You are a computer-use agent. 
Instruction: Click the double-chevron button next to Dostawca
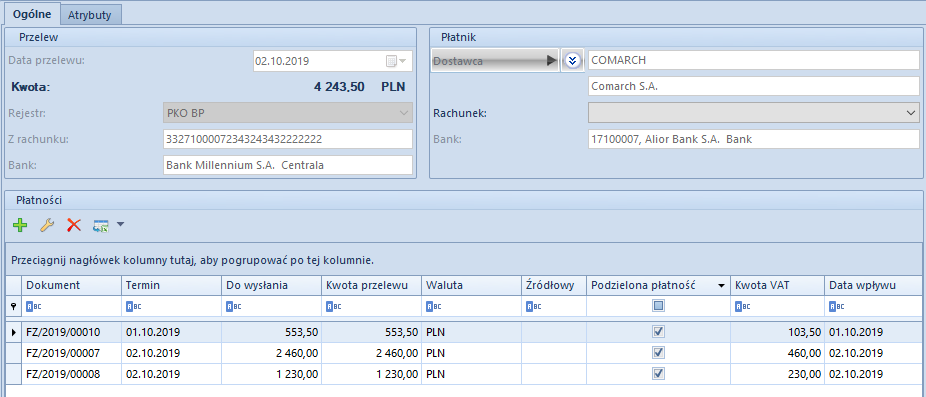572,60
